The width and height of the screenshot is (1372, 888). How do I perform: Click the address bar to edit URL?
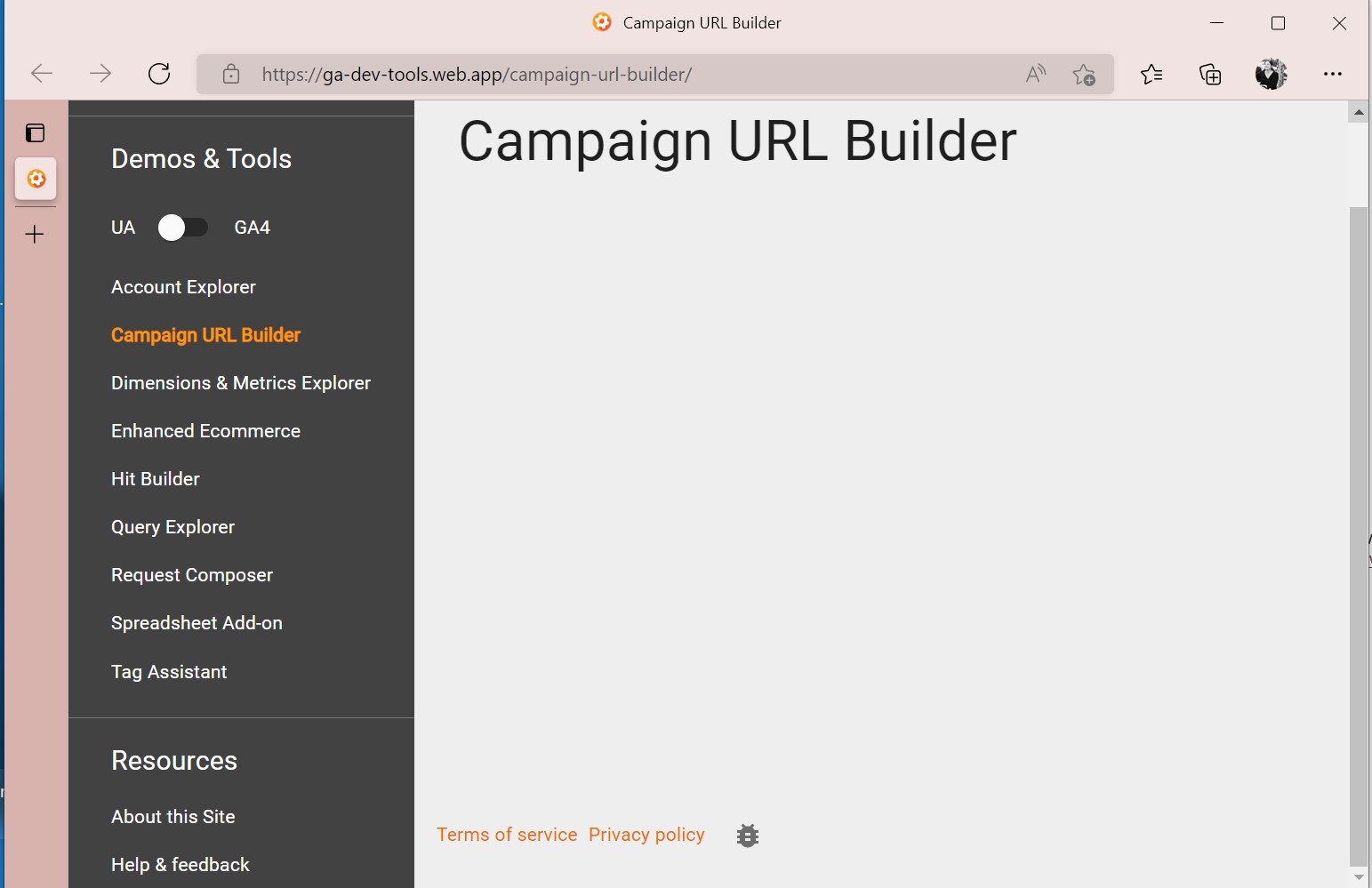[x=622, y=75]
